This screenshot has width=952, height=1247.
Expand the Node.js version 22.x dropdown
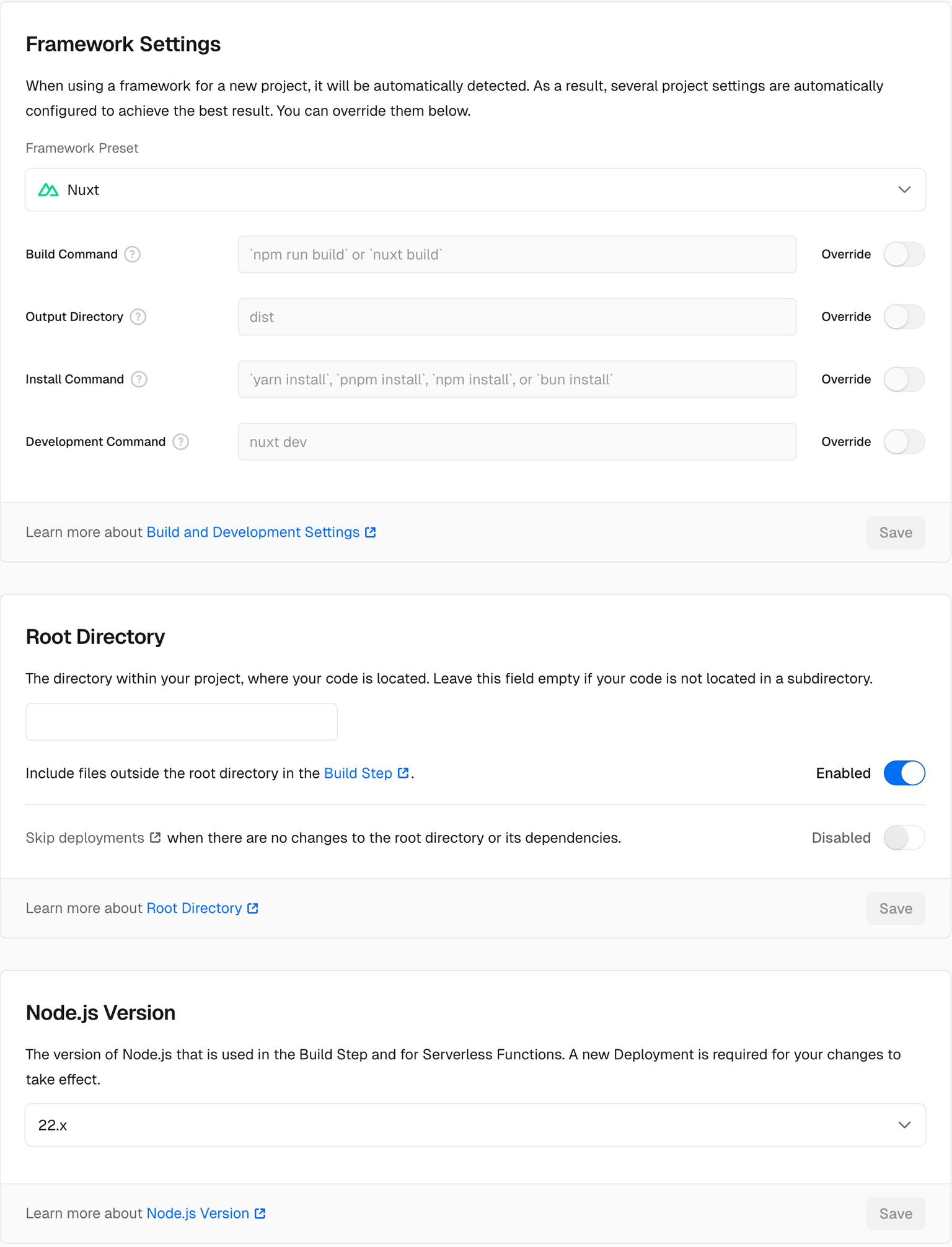475,1125
